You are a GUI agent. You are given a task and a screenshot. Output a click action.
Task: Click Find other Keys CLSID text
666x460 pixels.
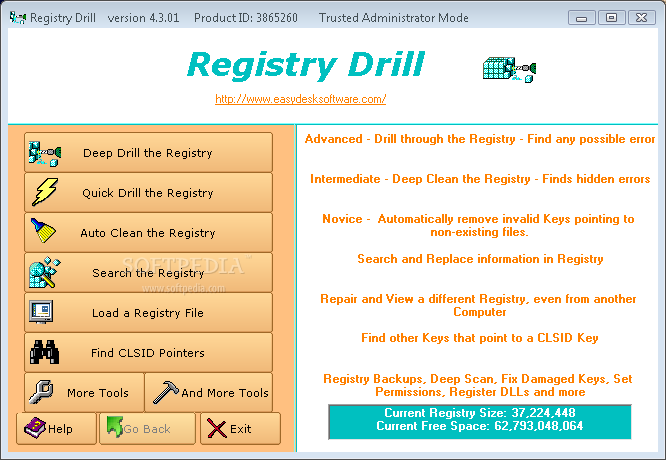(x=480, y=338)
